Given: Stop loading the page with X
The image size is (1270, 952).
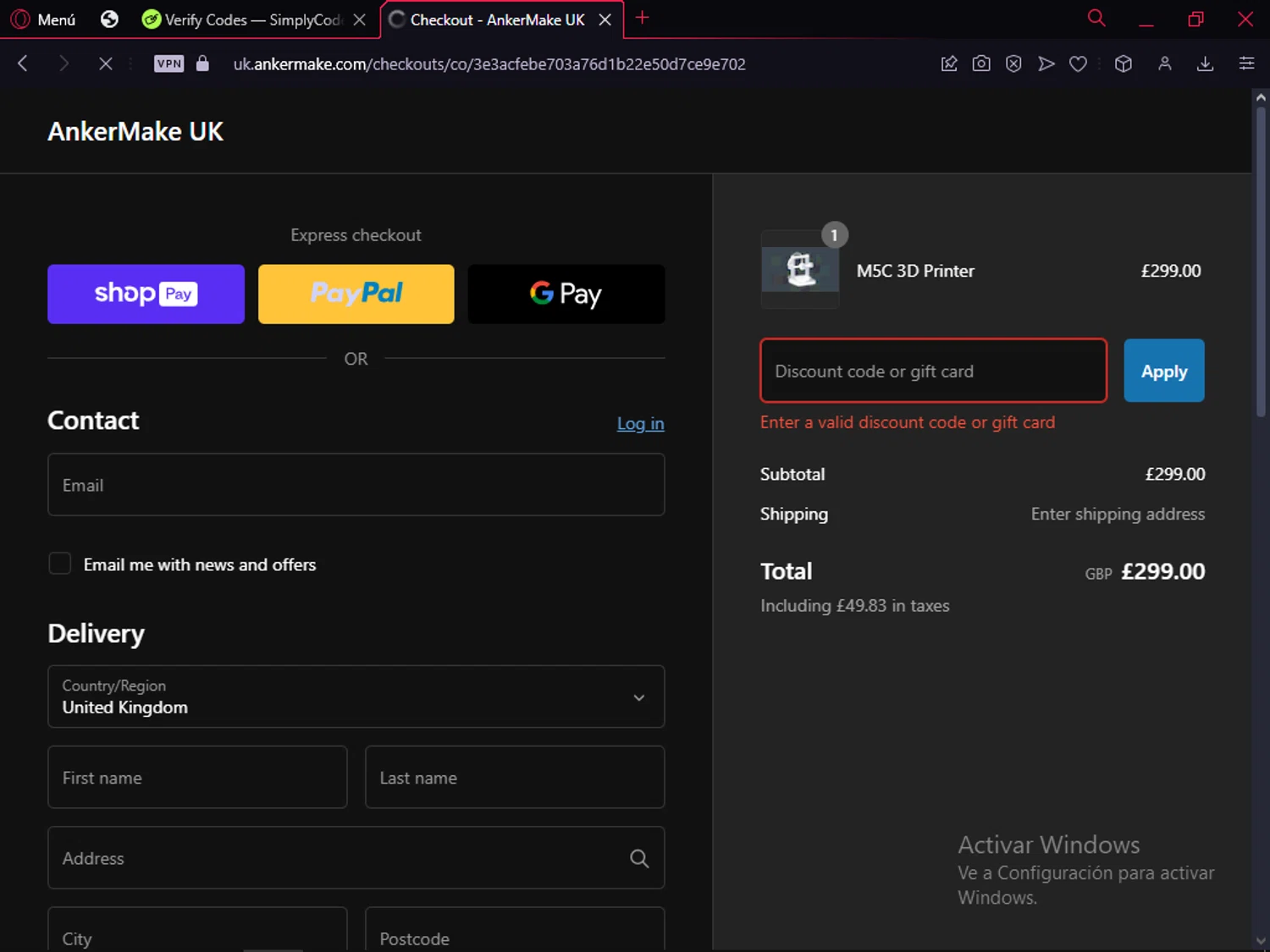Looking at the screenshot, I should point(105,63).
